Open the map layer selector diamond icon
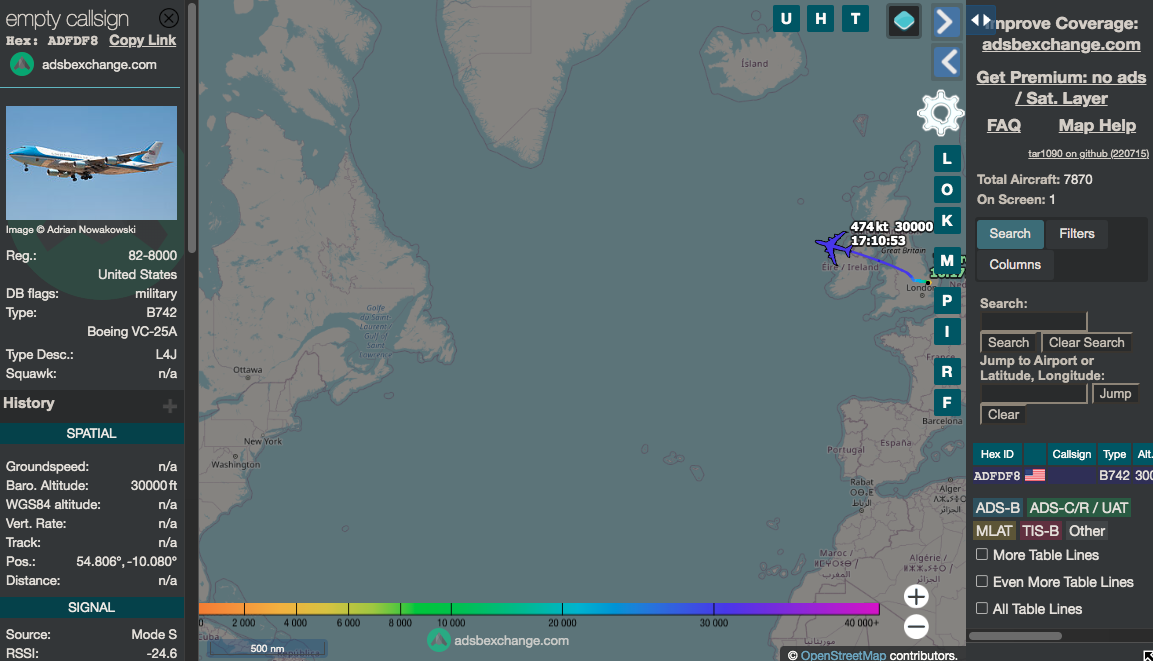The height and width of the screenshot is (661, 1153). tap(904, 21)
